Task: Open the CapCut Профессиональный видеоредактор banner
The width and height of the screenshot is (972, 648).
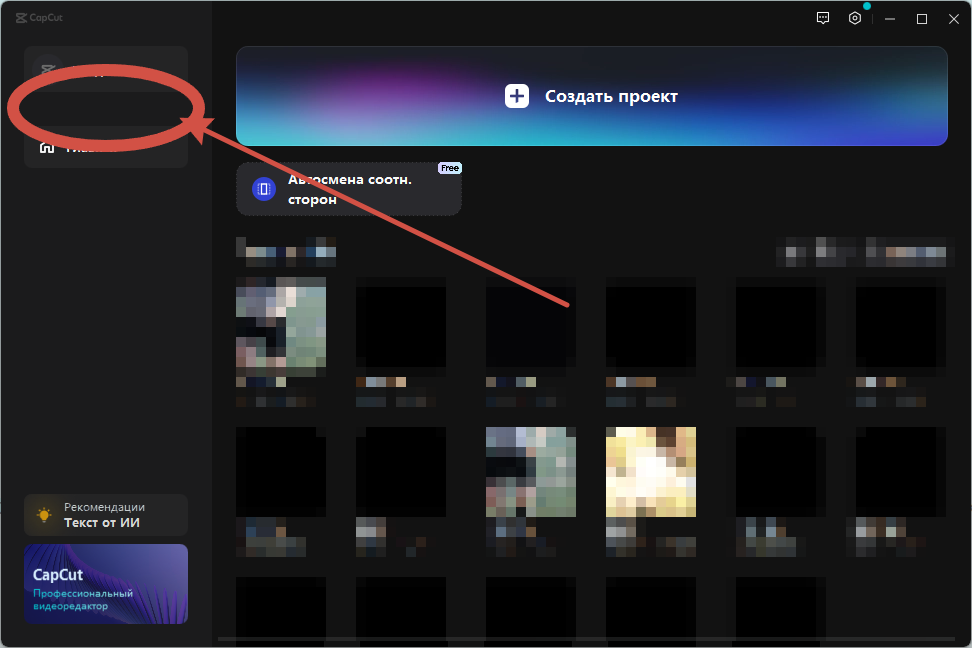Action: (x=106, y=584)
